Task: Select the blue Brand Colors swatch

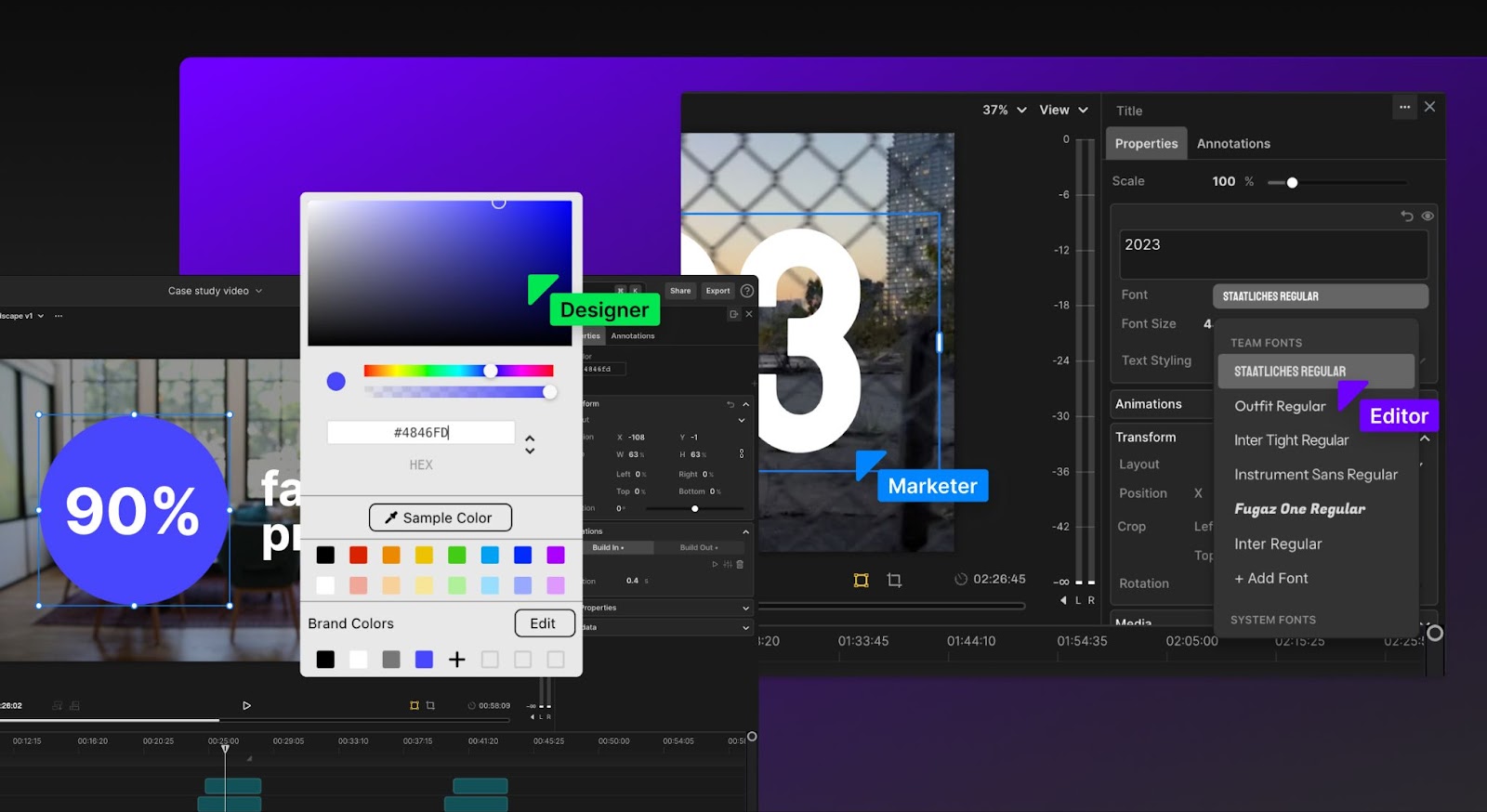Action: (424, 660)
